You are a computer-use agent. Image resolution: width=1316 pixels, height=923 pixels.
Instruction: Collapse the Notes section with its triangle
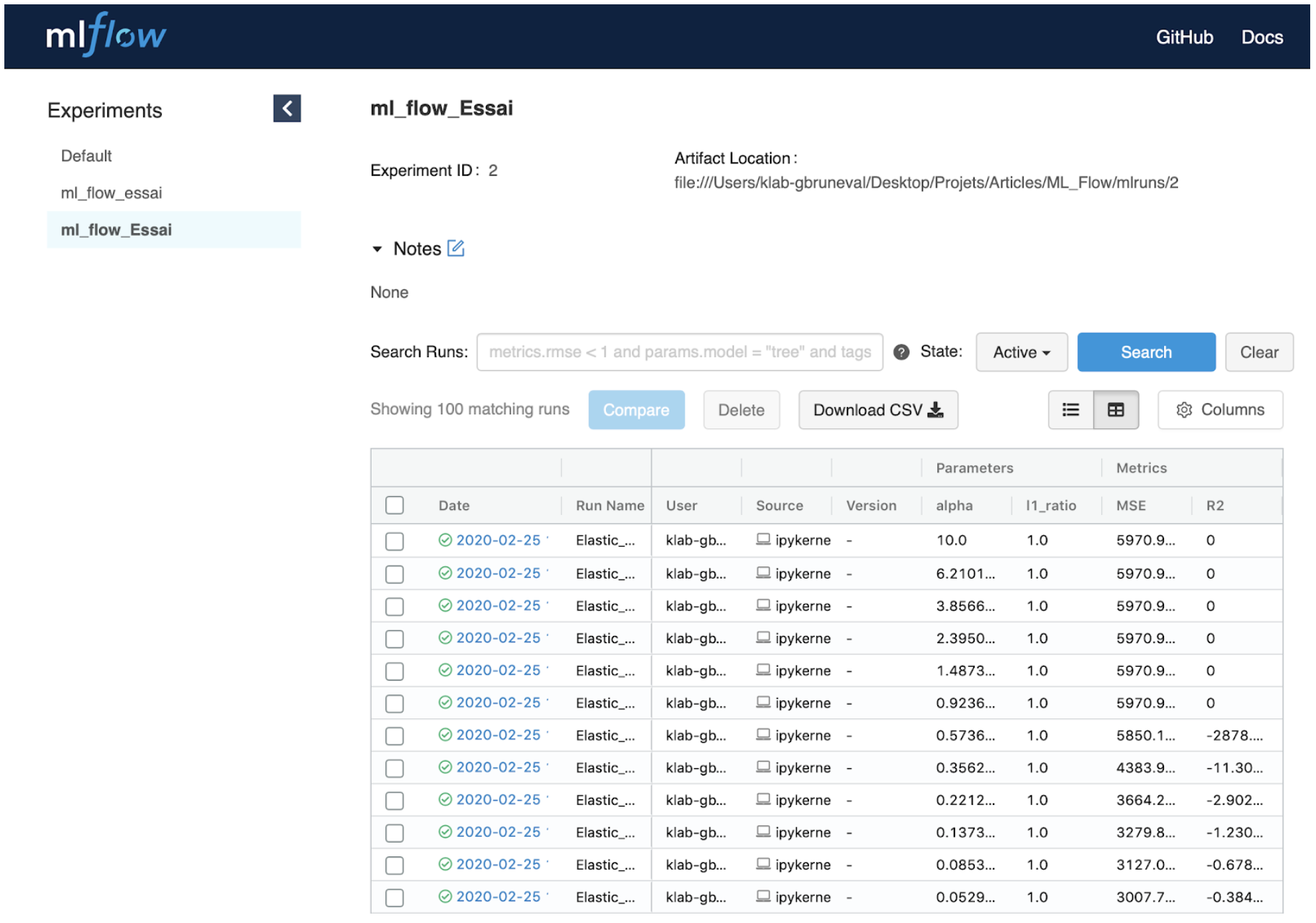(x=377, y=248)
